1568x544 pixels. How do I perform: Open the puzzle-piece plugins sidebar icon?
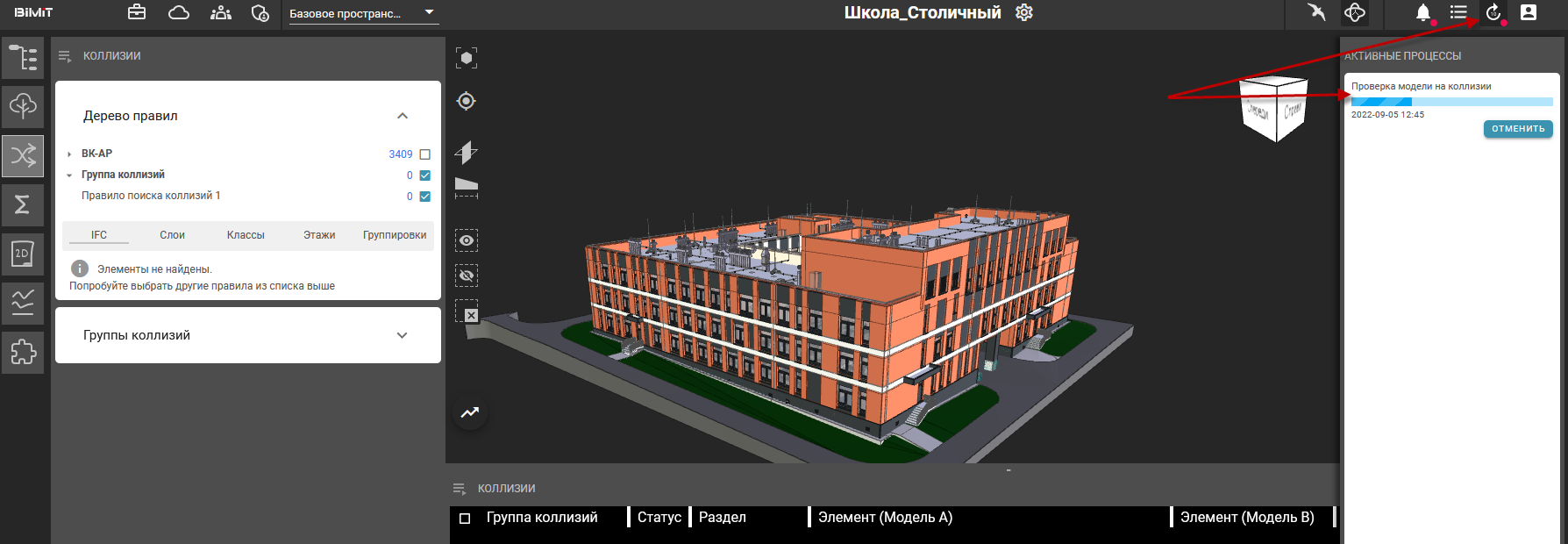pyautogui.click(x=23, y=352)
